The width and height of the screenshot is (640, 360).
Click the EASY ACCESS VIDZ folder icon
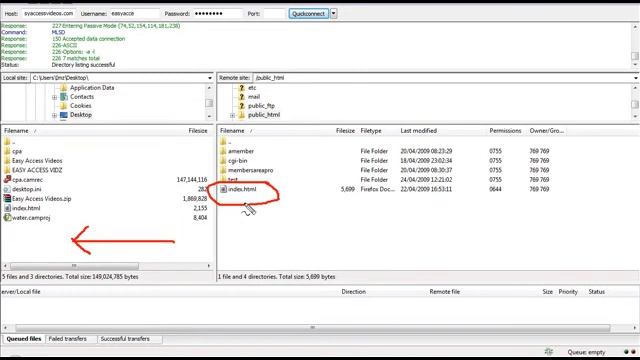coord(7,170)
